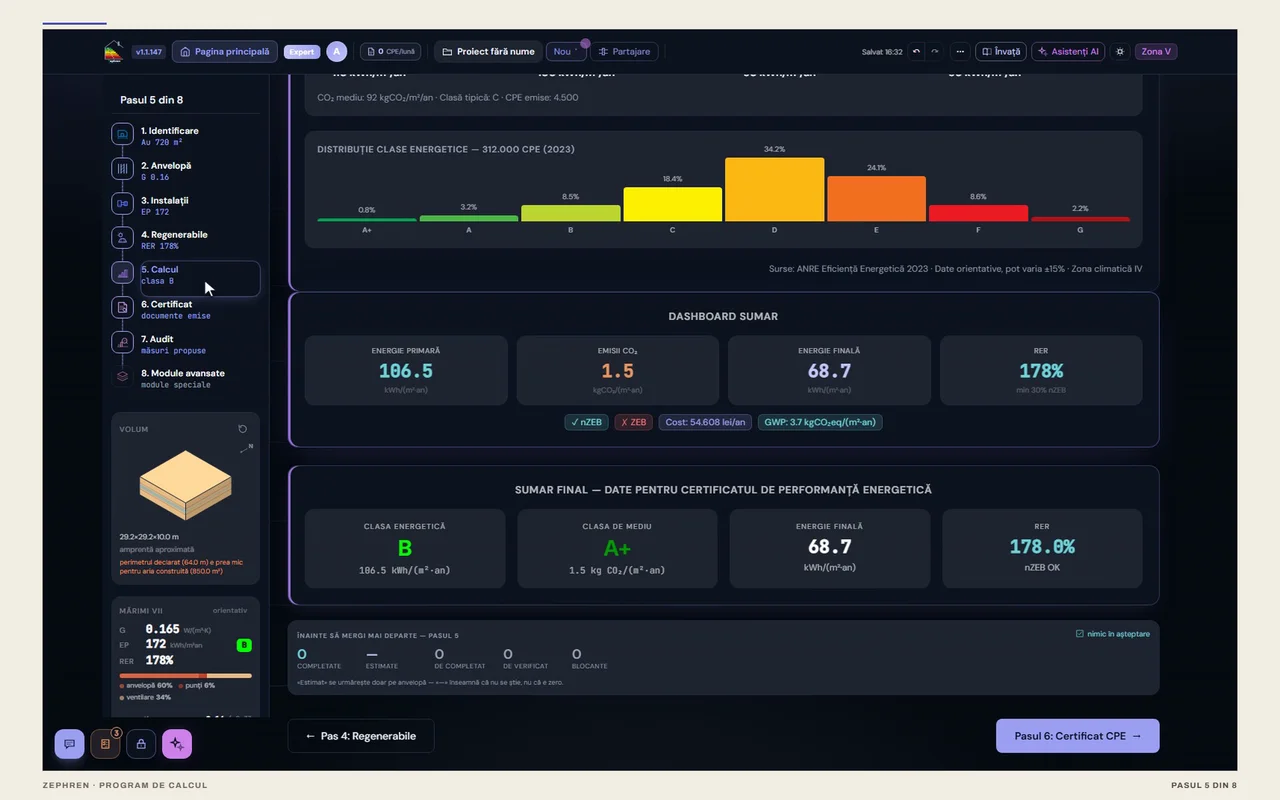Open the Zona V climate selector

click(x=1156, y=51)
